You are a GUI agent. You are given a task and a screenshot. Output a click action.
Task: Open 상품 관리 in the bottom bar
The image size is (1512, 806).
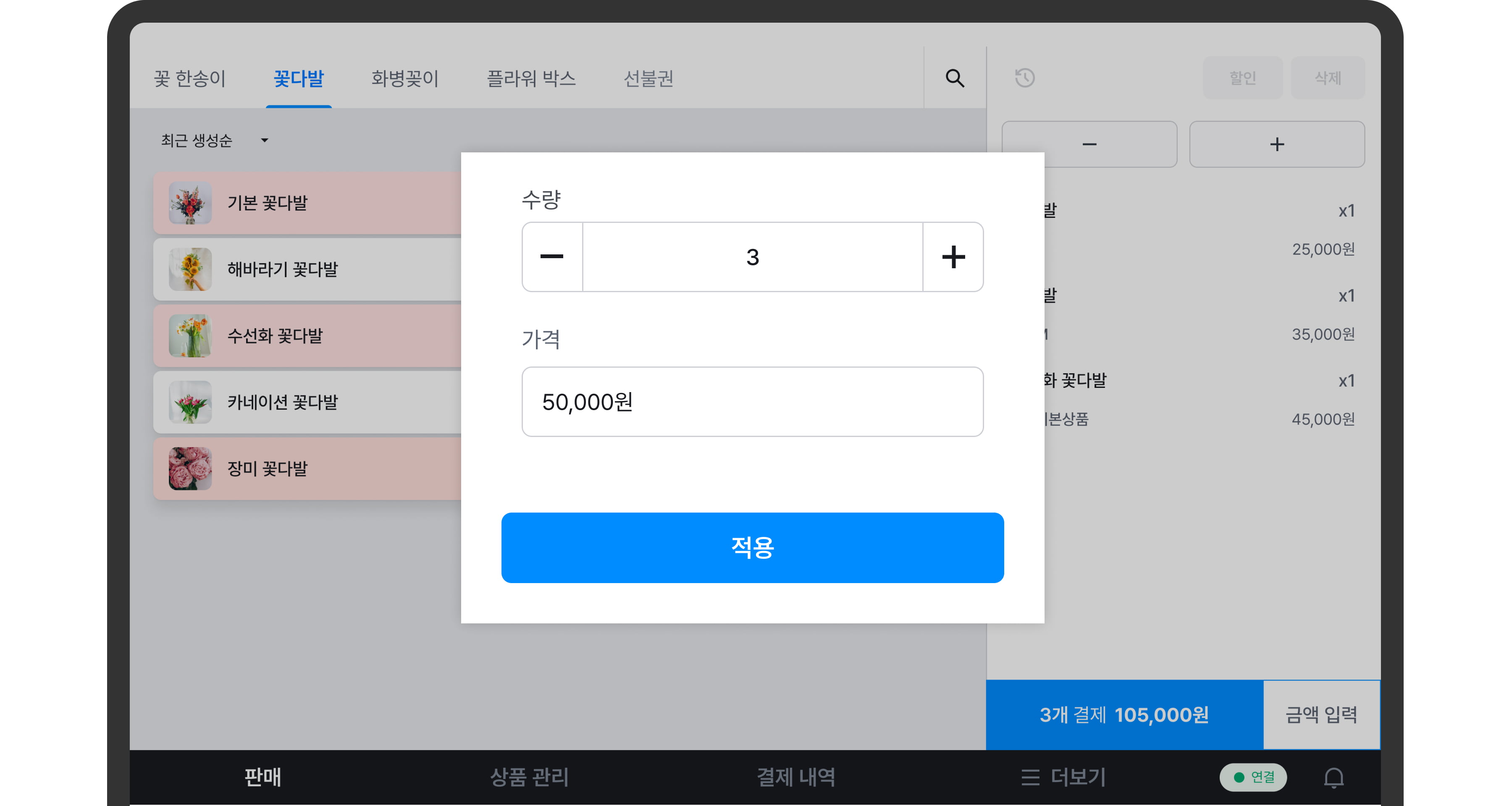click(x=530, y=777)
